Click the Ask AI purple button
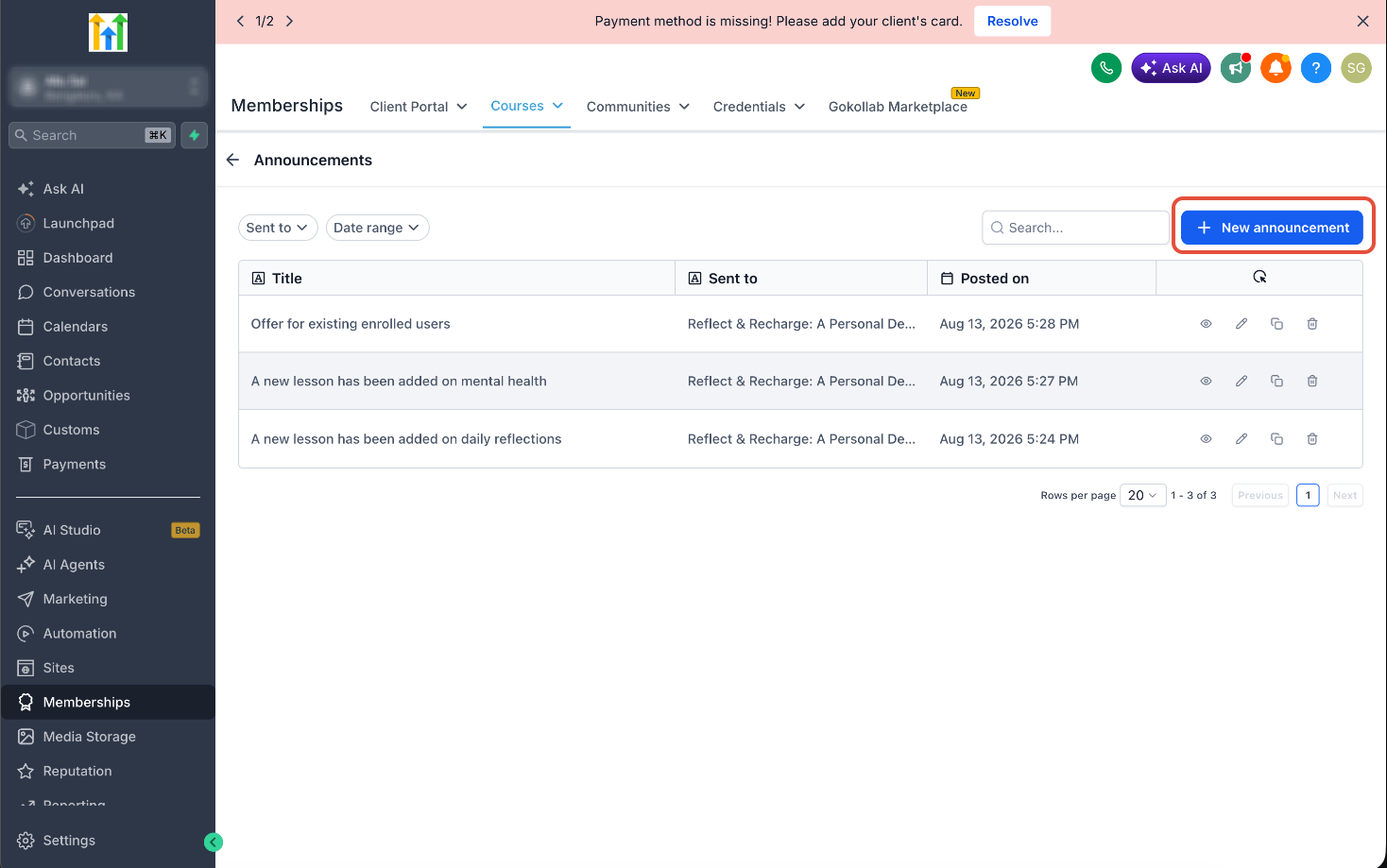The height and width of the screenshot is (868, 1387). click(1171, 68)
